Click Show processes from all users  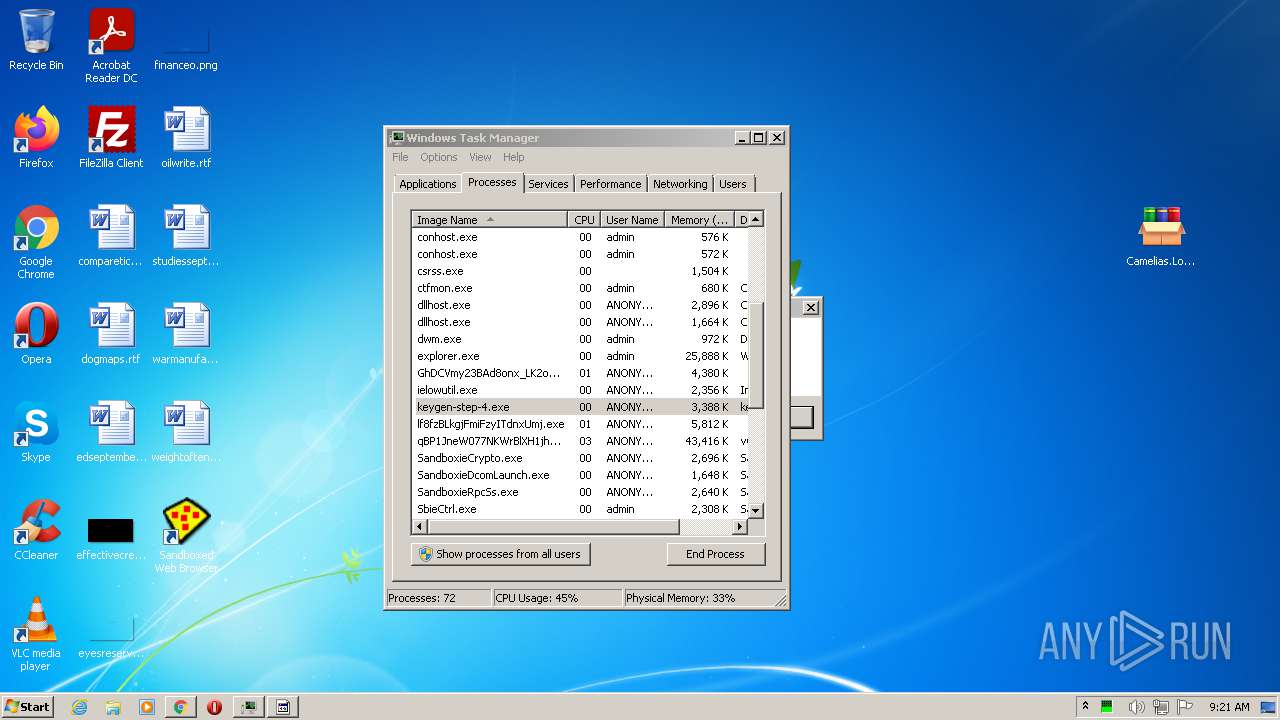point(500,554)
